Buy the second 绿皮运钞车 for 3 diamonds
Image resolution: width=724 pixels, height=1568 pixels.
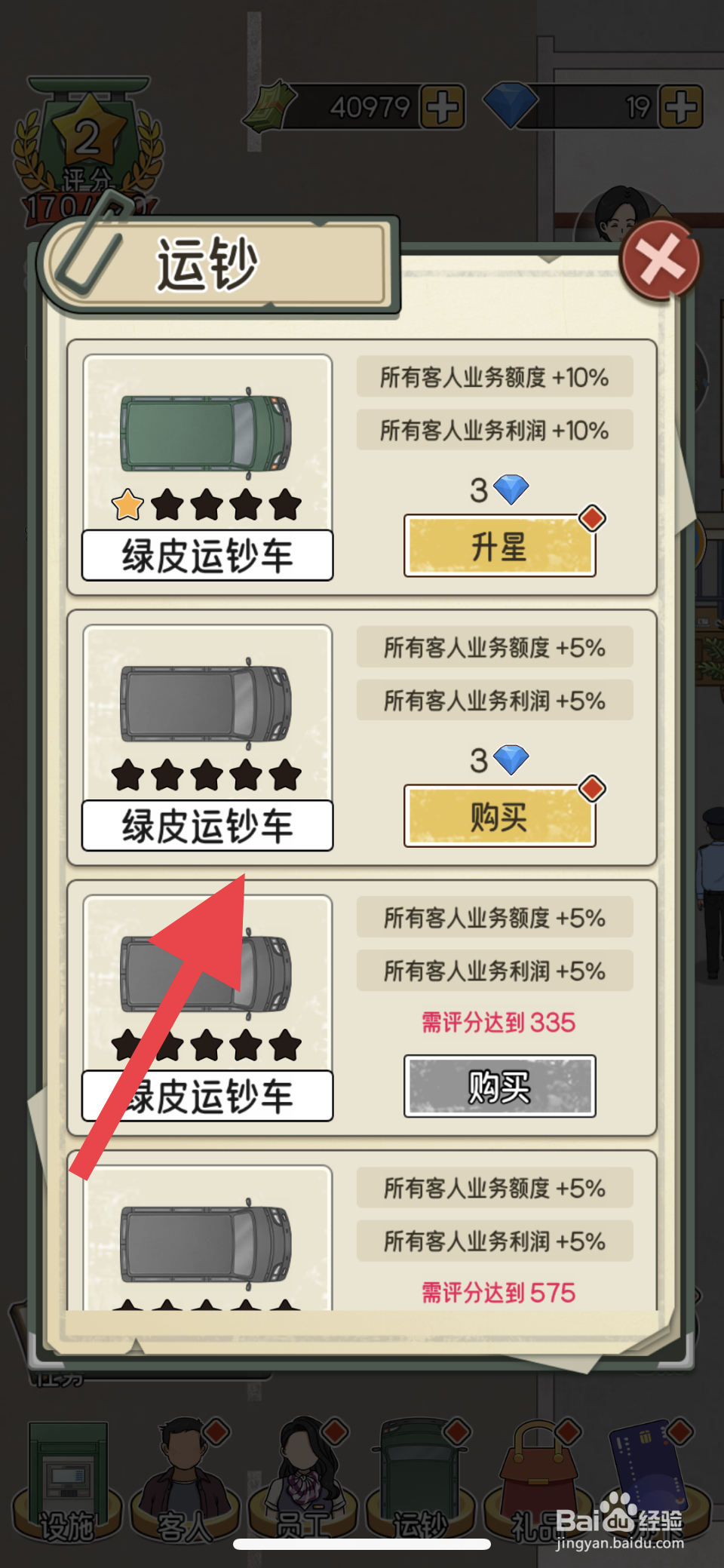click(x=500, y=816)
